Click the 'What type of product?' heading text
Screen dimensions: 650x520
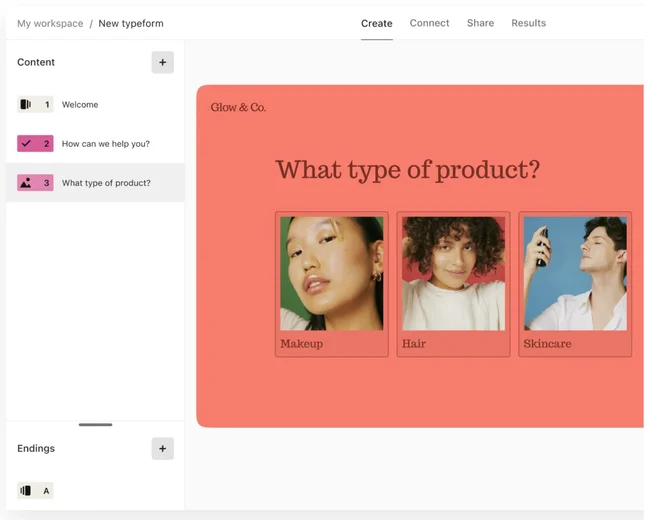tap(407, 170)
